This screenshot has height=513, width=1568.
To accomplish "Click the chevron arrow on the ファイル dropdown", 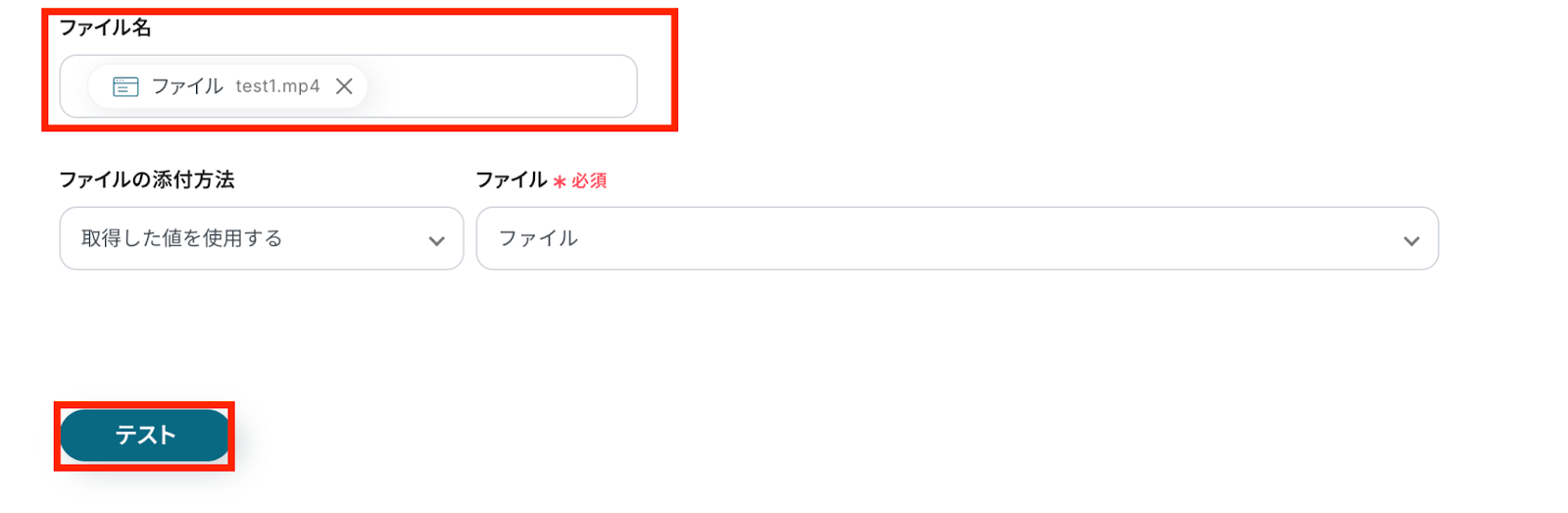I will pyautogui.click(x=1411, y=240).
